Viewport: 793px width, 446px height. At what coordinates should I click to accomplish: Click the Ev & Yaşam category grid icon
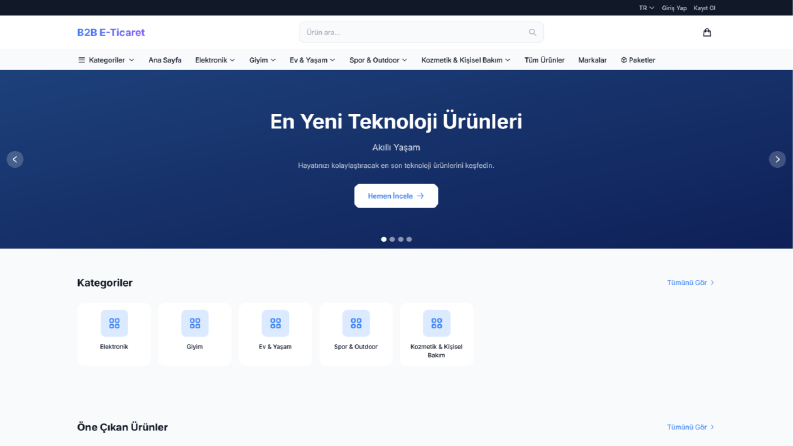coord(275,323)
